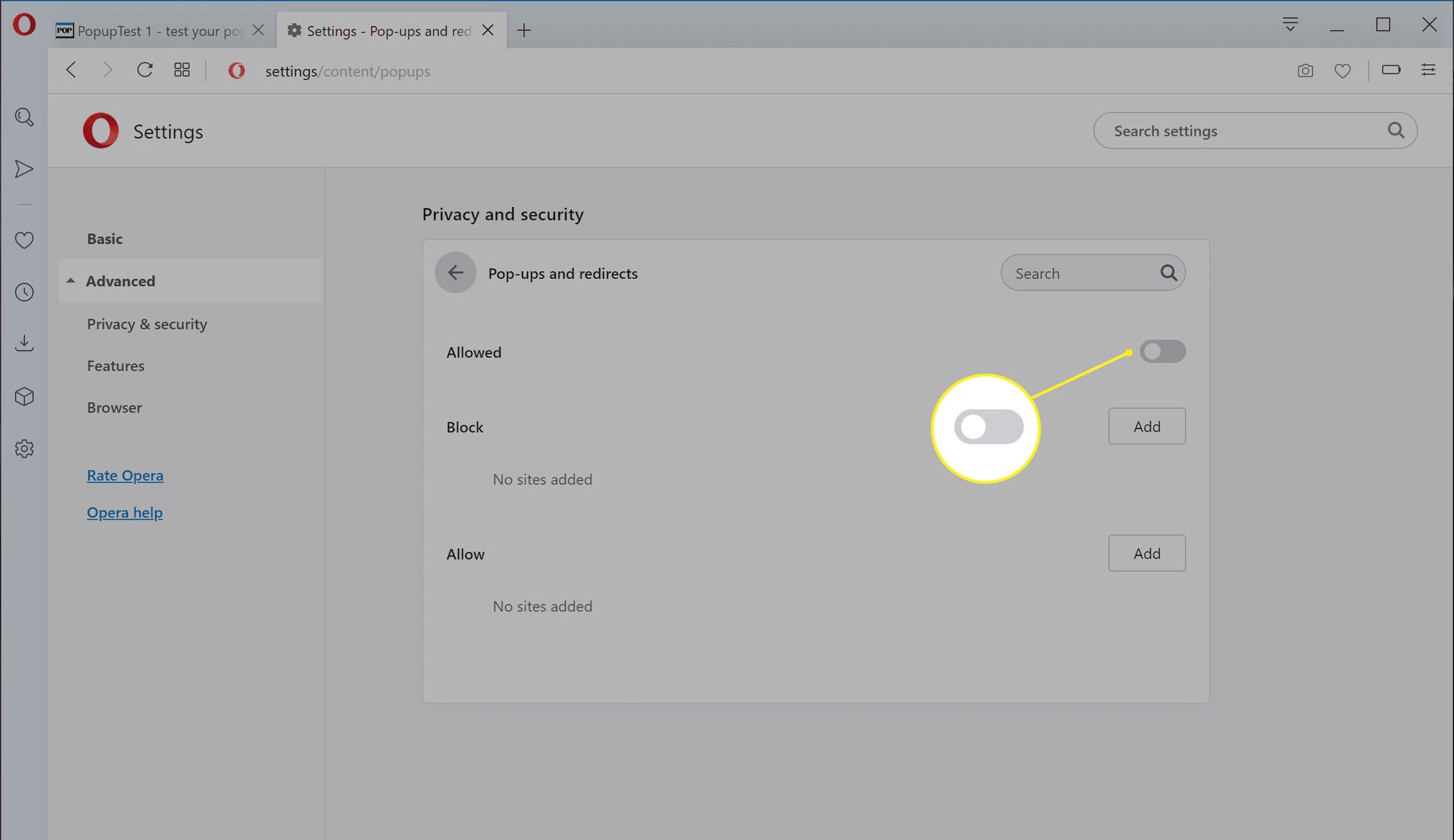Click the forward navigation arrow icon

(x=107, y=70)
